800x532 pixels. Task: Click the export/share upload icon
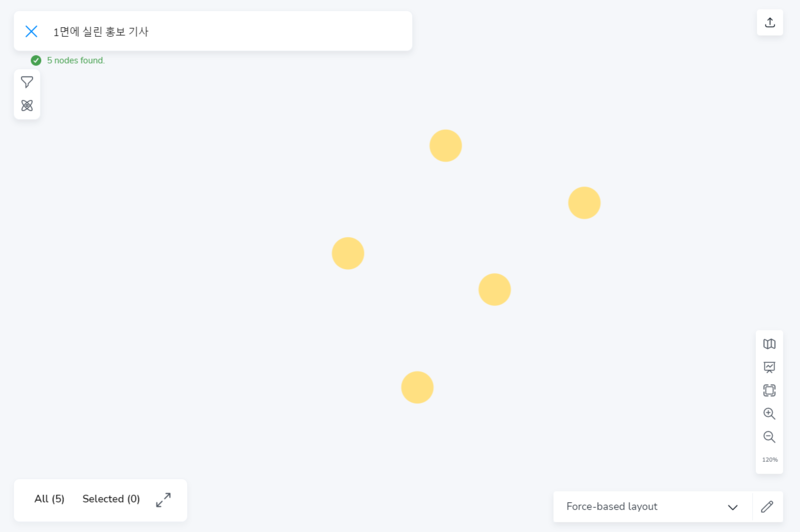(769, 22)
